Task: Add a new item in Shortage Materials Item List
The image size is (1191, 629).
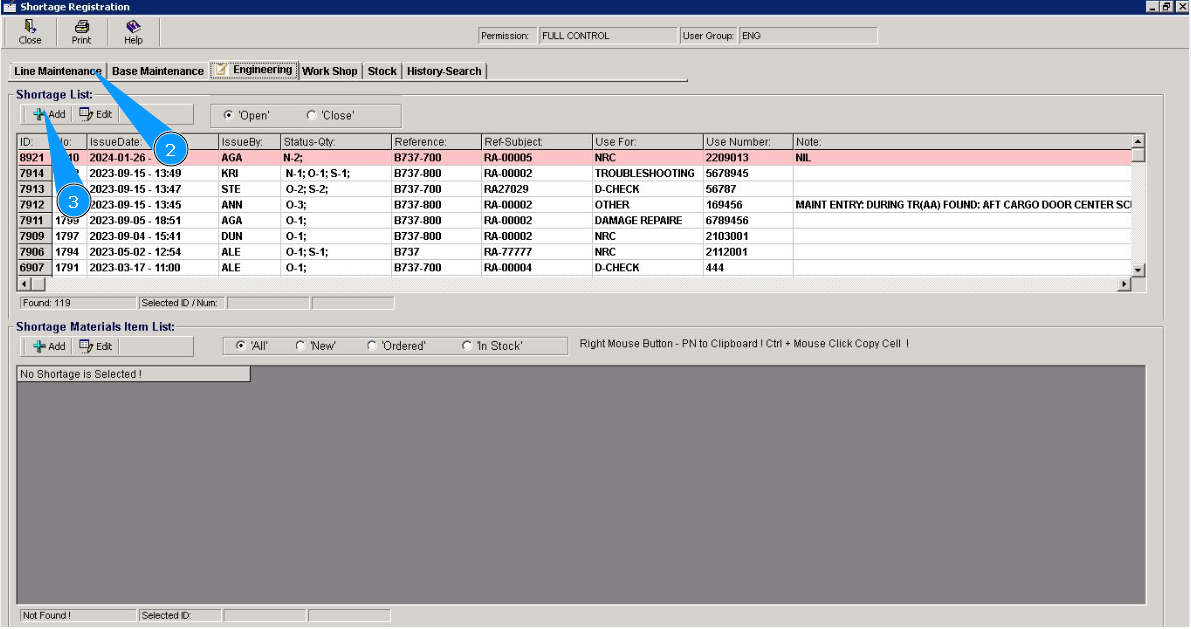Action: 49,346
